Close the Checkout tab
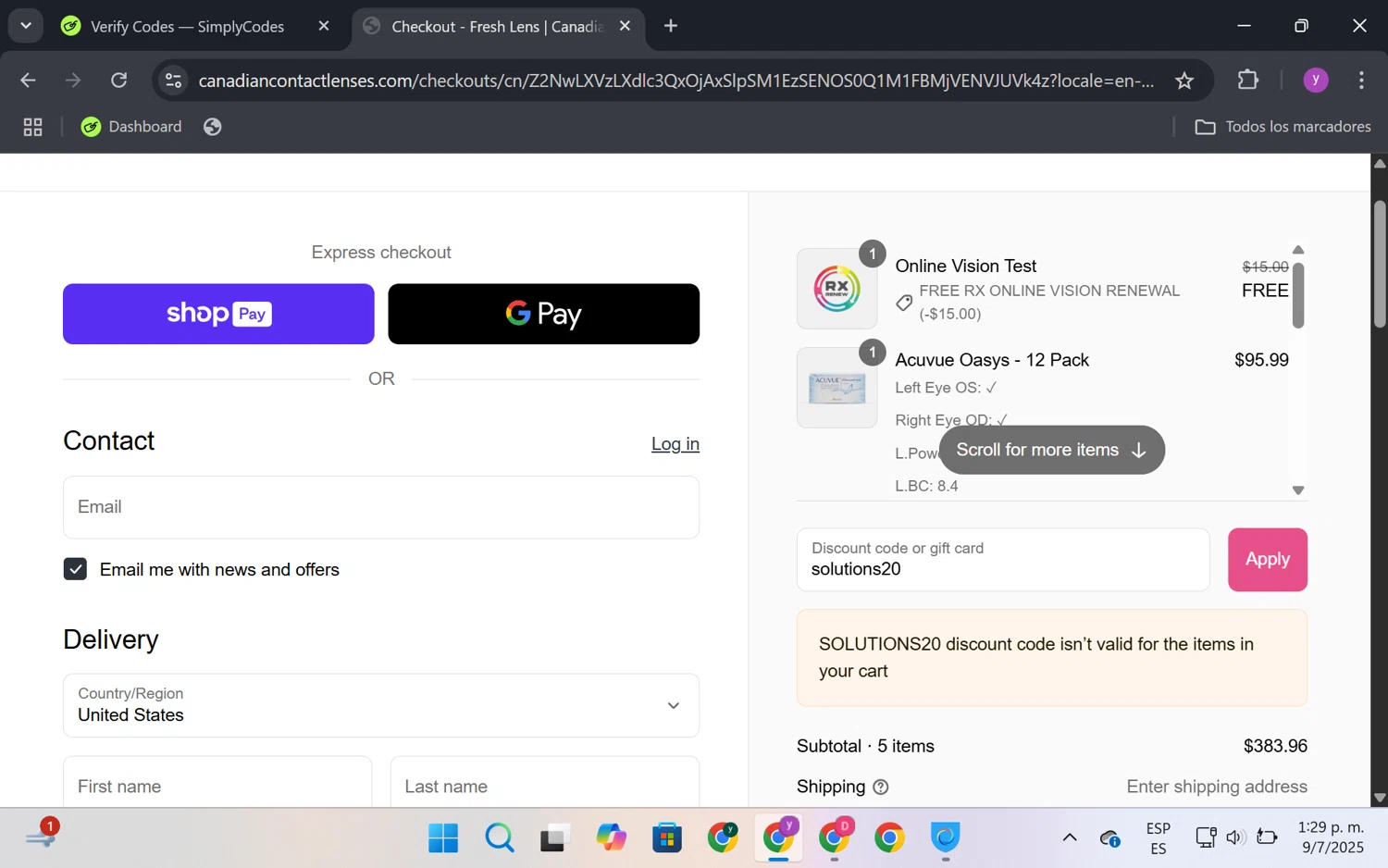The image size is (1388, 868). [x=625, y=26]
